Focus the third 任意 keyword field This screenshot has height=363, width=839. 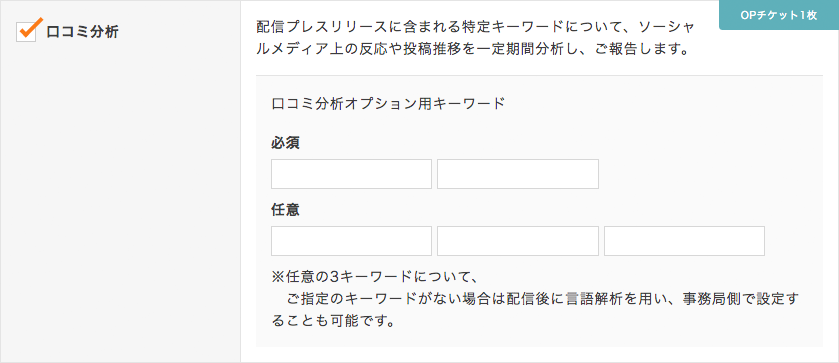[684, 241]
